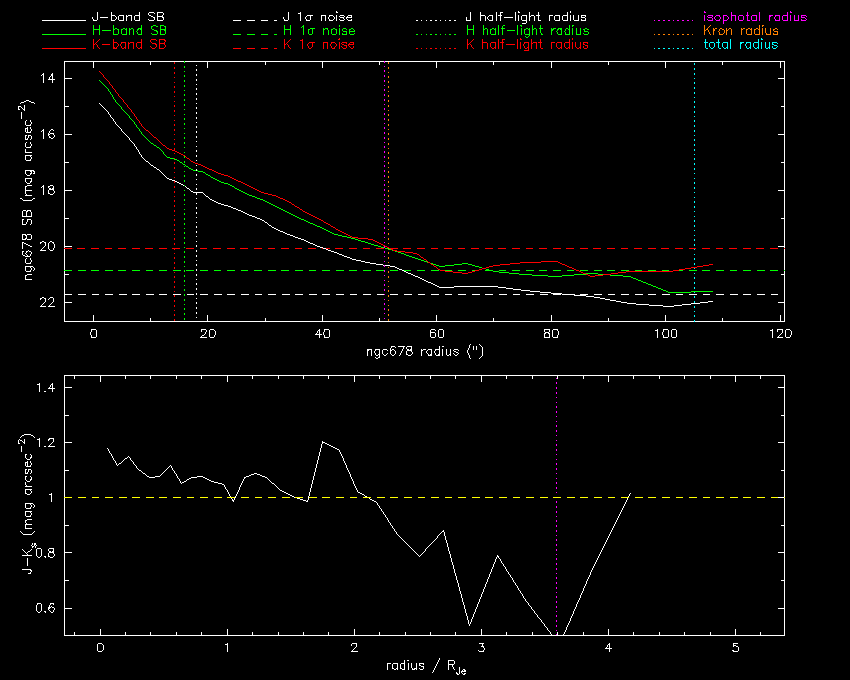The width and height of the screenshot is (850, 680).
Task: Click the K half-light radius legend text
Action: click(527, 45)
